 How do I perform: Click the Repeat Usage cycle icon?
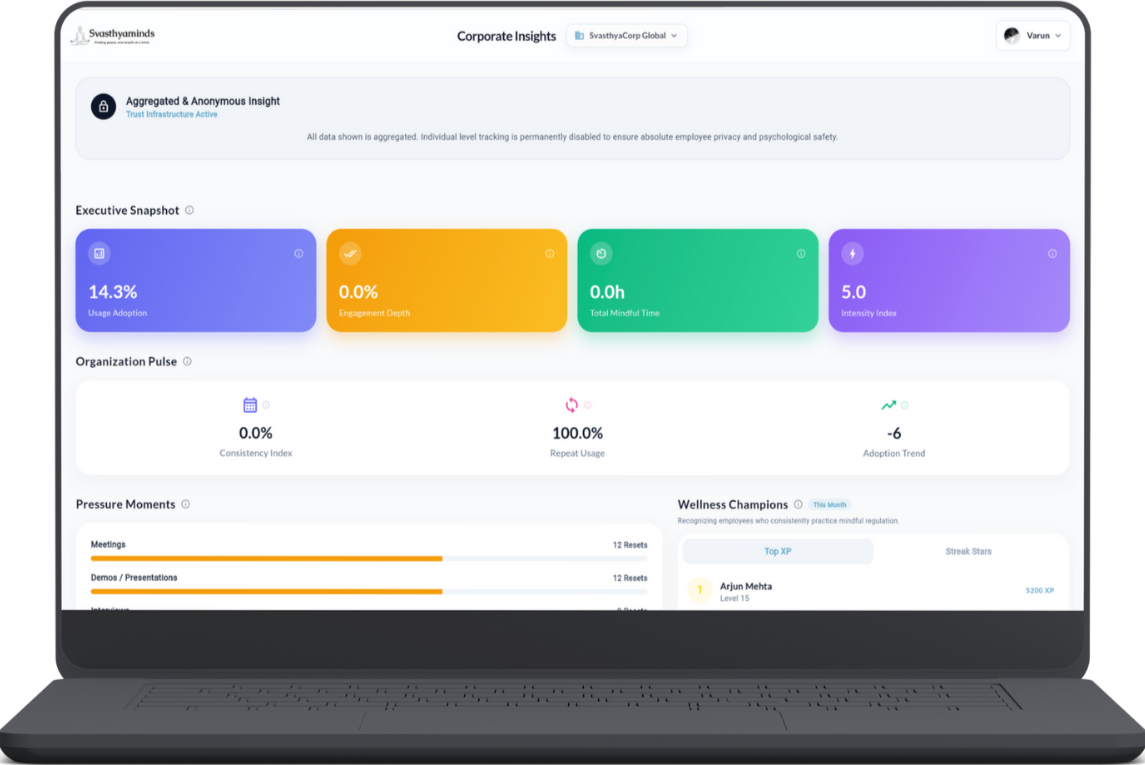point(571,405)
